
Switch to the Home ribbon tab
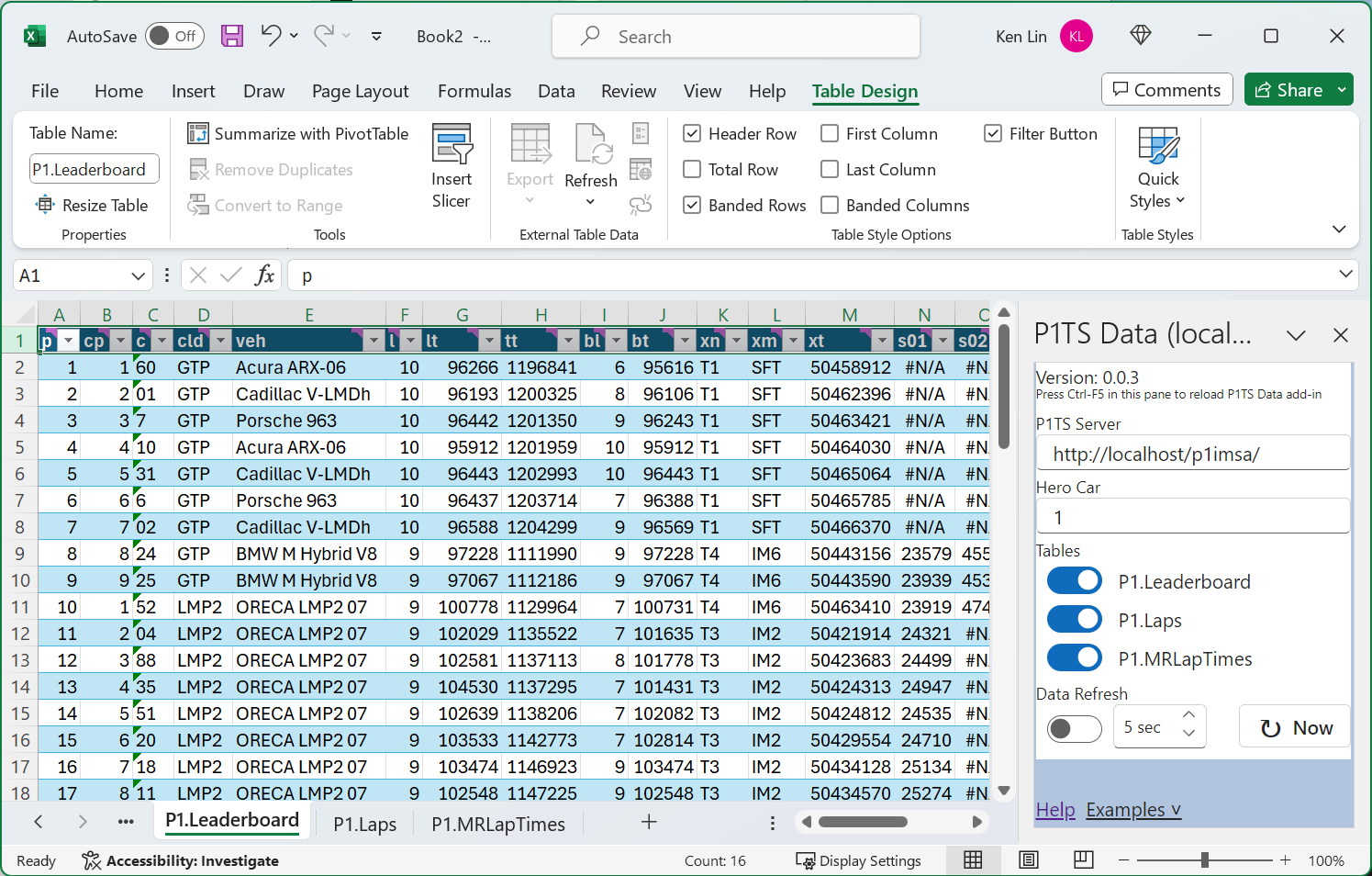coord(118,91)
